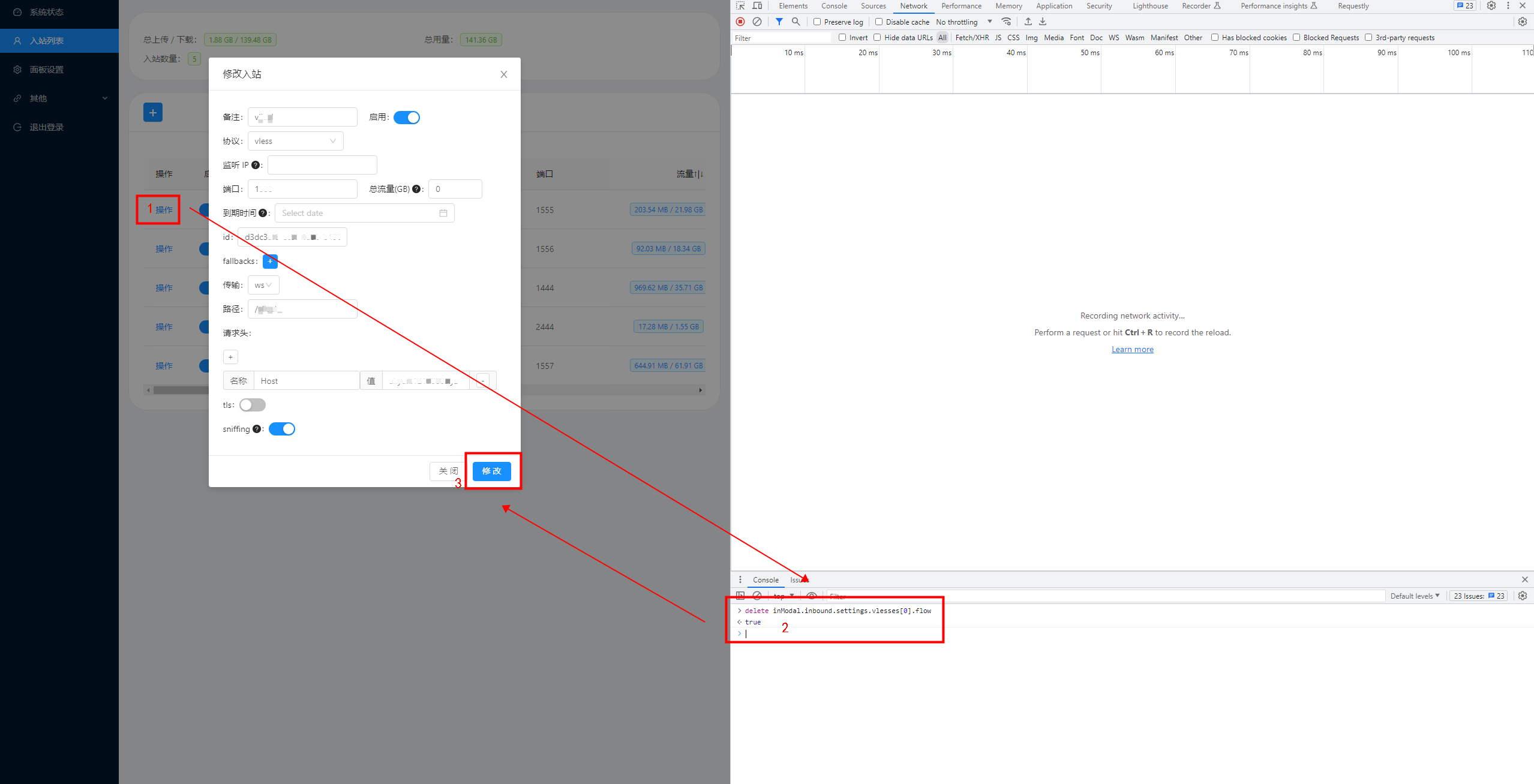Click the 修改 confirm button
Screen dimensions: 1534x784
[x=491, y=471]
